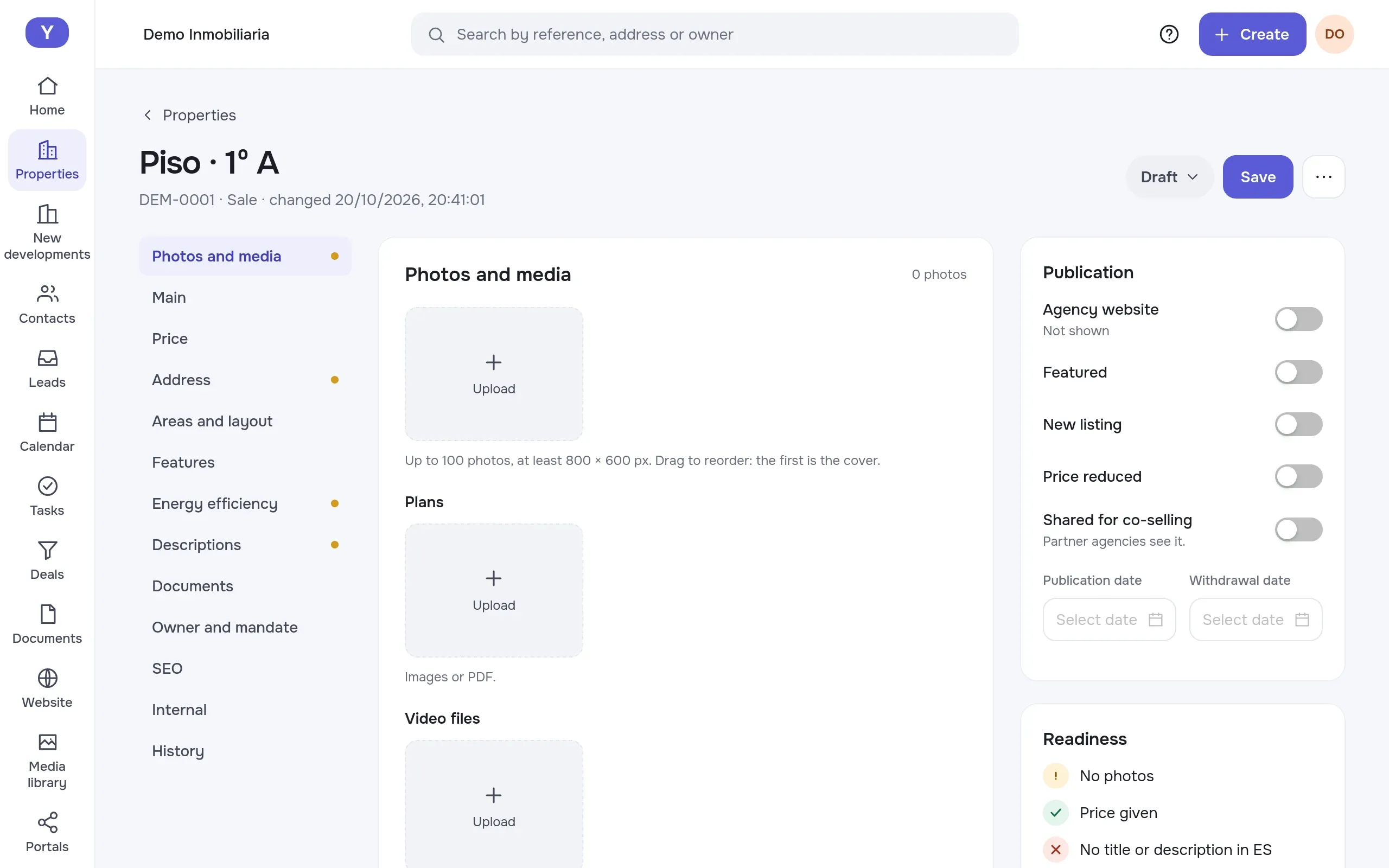Toggle Shared for co-selling switch
Image resolution: width=1389 pixels, height=868 pixels.
click(1298, 529)
